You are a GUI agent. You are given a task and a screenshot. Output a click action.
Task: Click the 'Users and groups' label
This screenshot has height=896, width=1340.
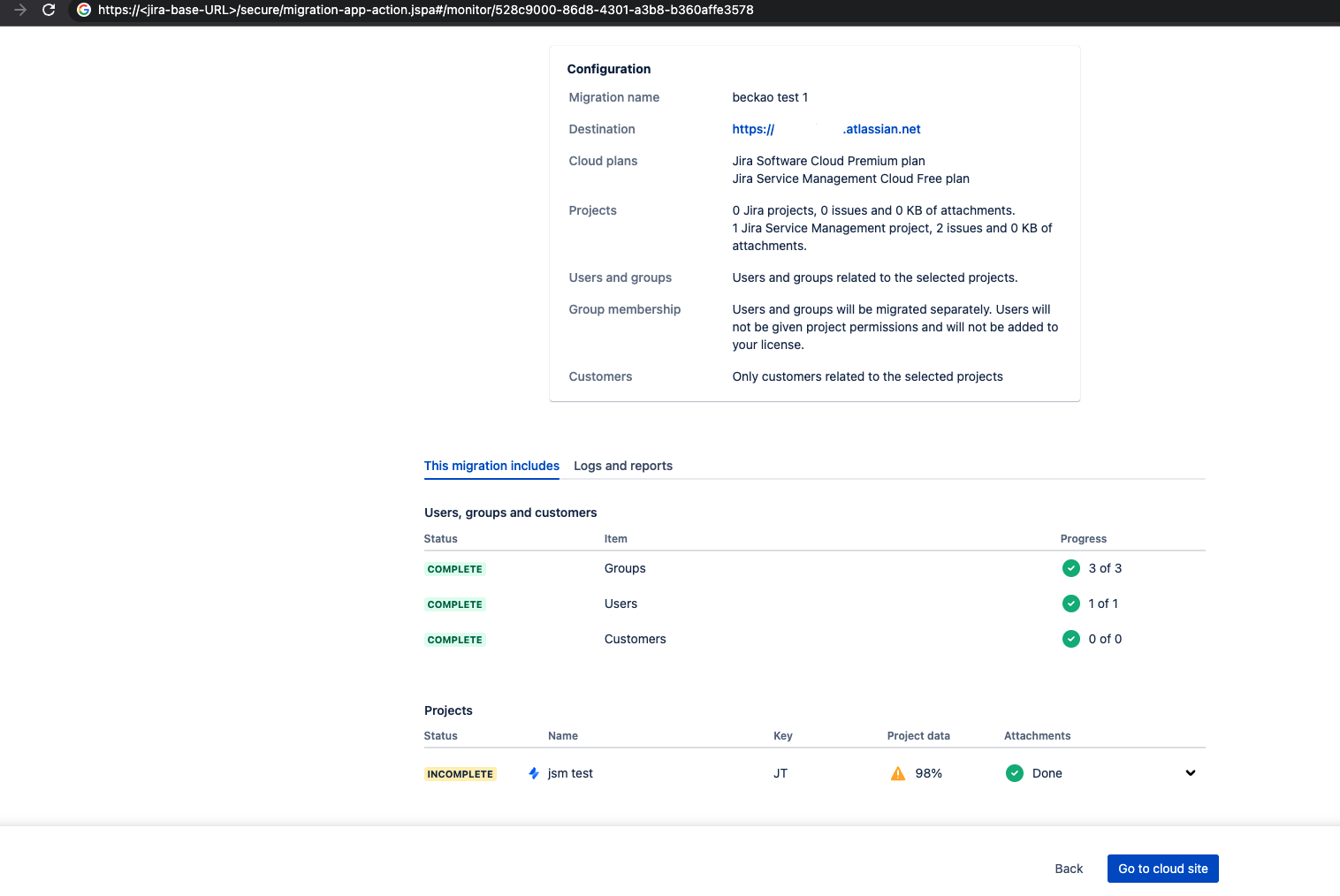click(621, 277)
